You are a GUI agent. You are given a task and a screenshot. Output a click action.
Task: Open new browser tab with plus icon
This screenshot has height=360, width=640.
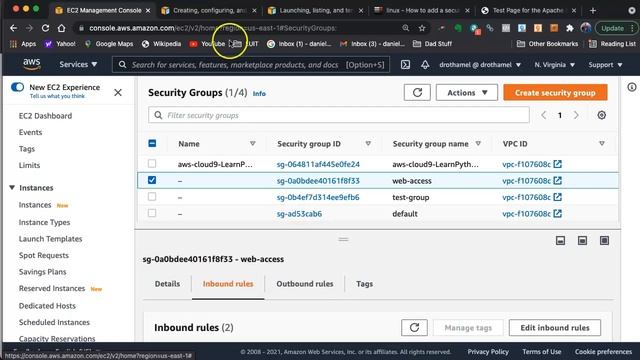tap(593, 11)
